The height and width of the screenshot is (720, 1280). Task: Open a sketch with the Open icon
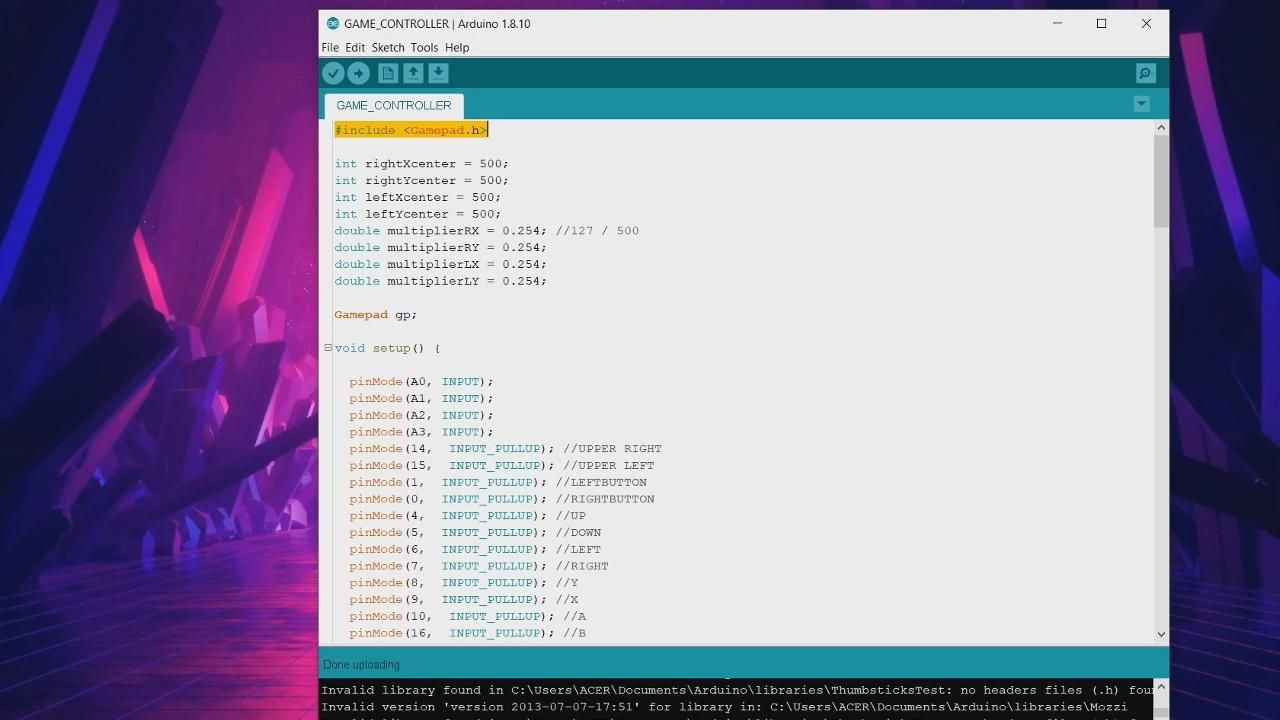pyautogui.click(x=413, y=73)
